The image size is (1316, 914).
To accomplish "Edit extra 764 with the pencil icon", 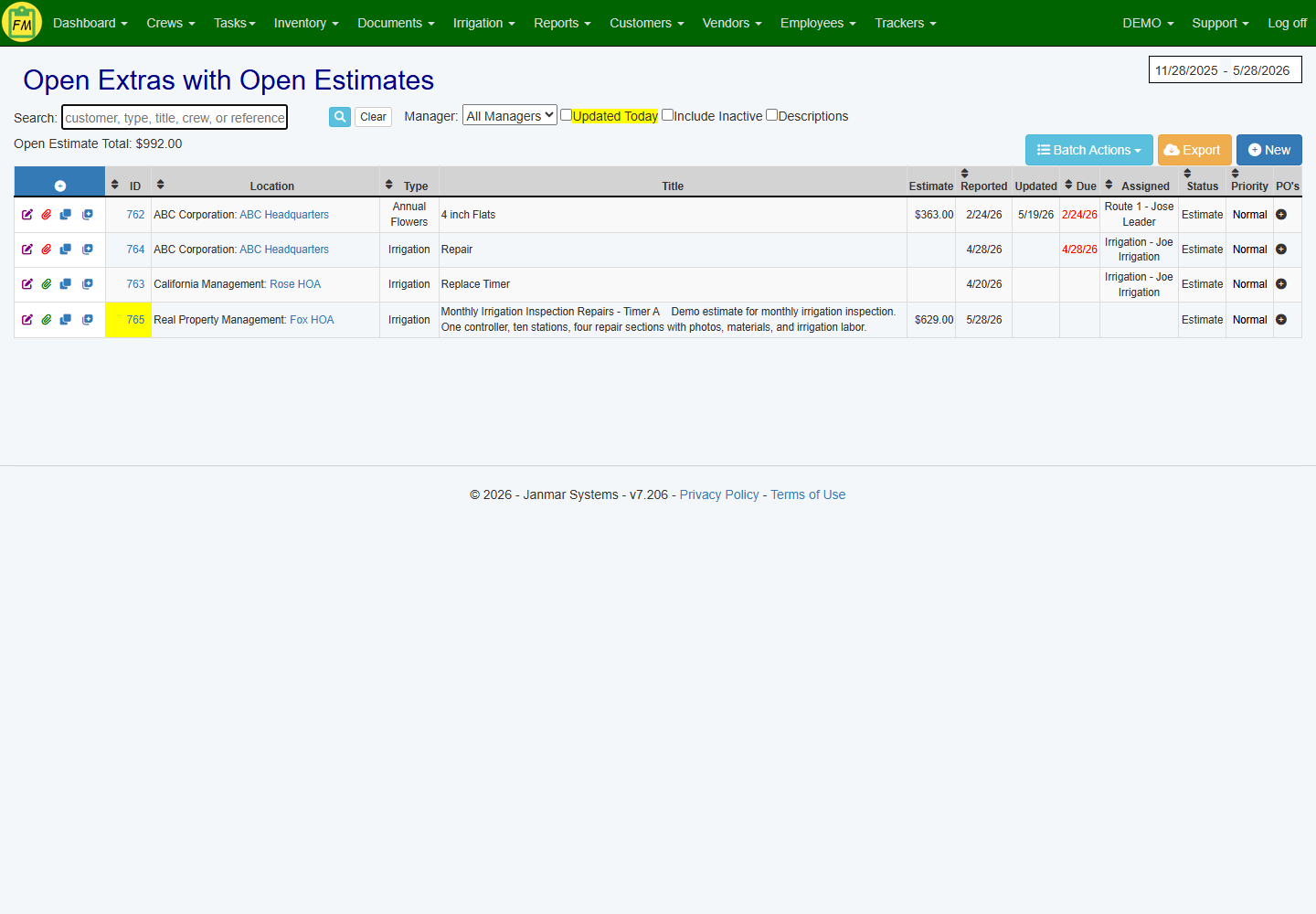I will click(x=27, y=250).
